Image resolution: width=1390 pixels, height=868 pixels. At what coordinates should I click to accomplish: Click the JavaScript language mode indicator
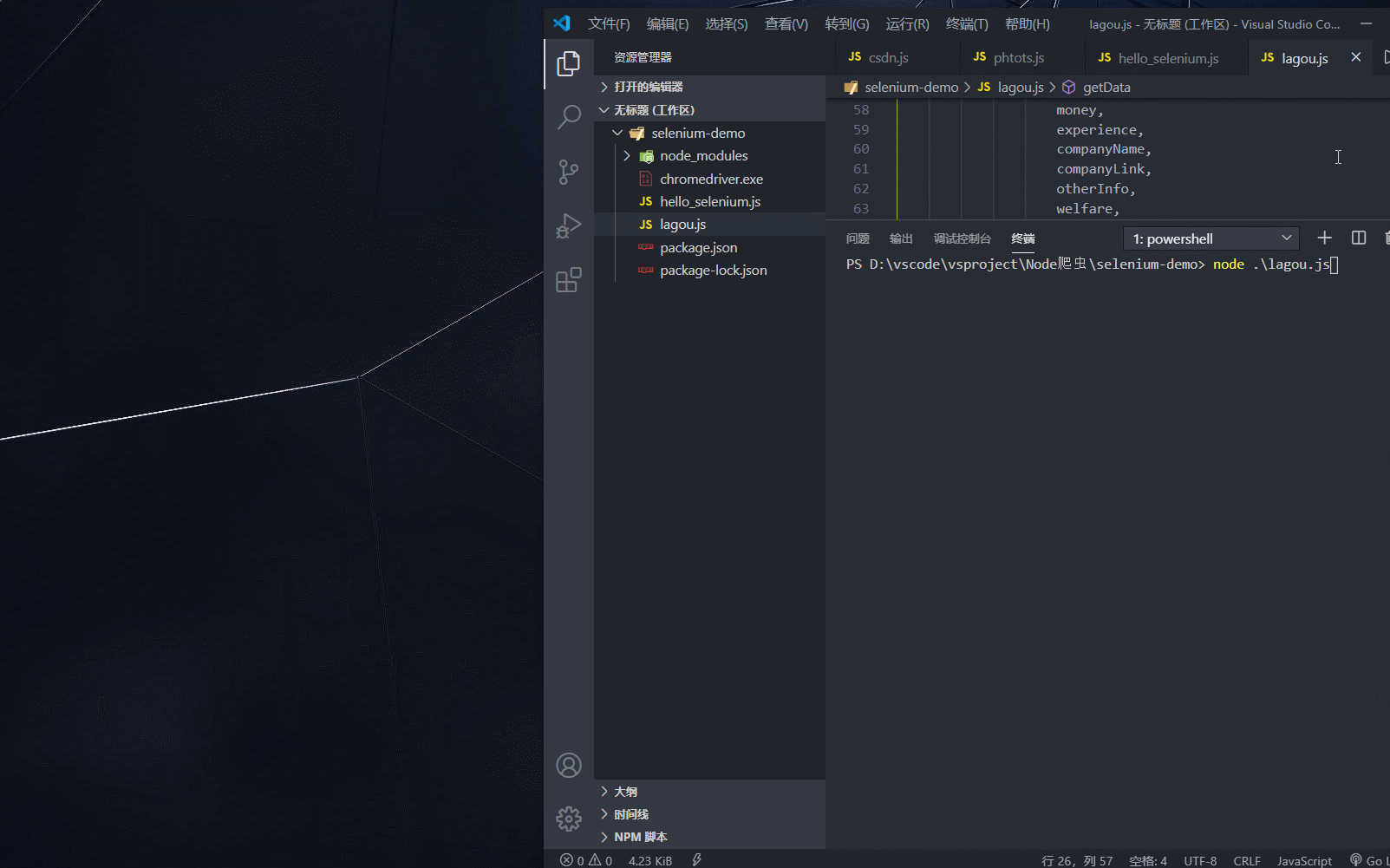coord(1303,860)
